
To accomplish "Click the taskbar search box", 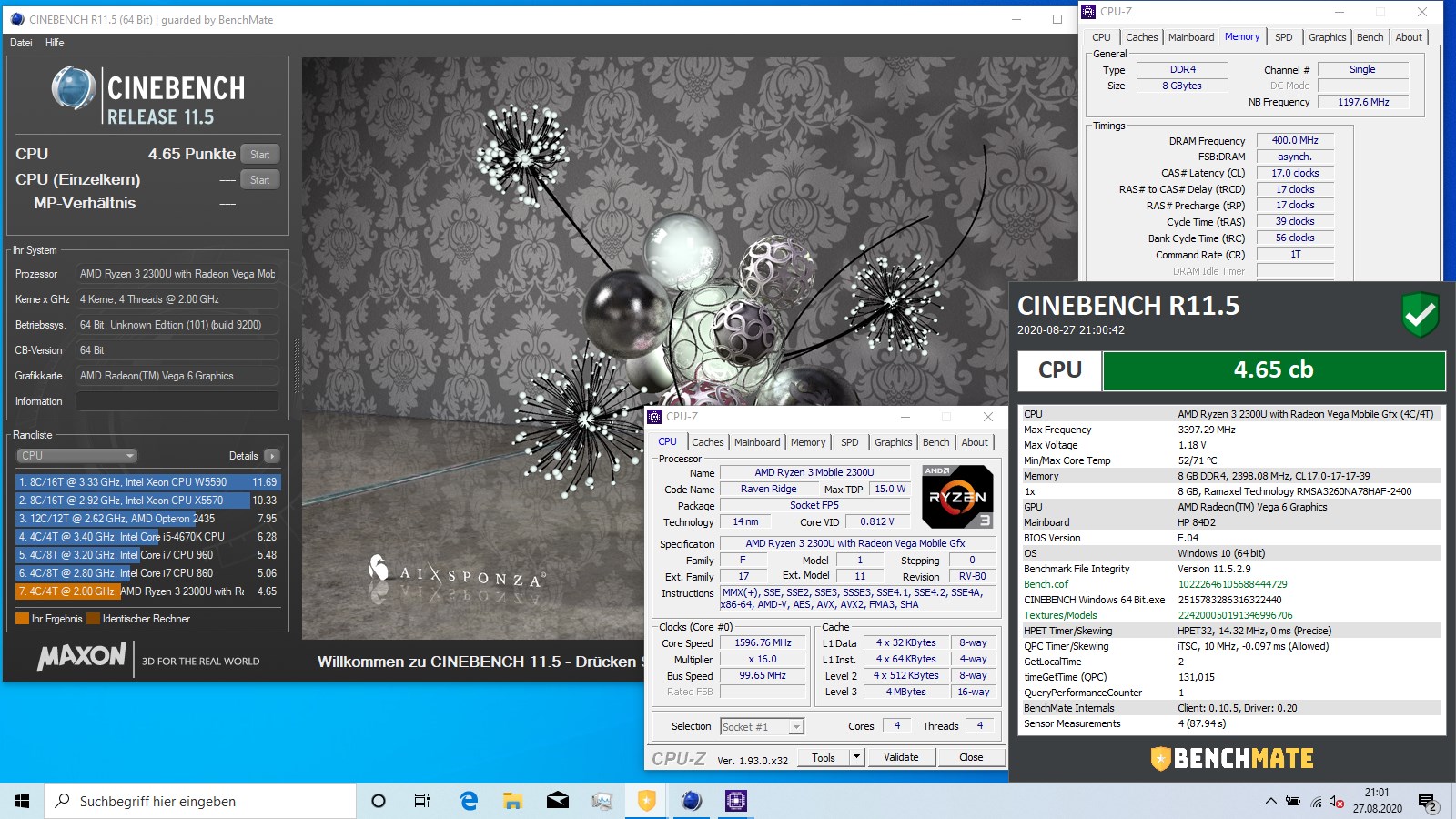I will tap(200, 801).
